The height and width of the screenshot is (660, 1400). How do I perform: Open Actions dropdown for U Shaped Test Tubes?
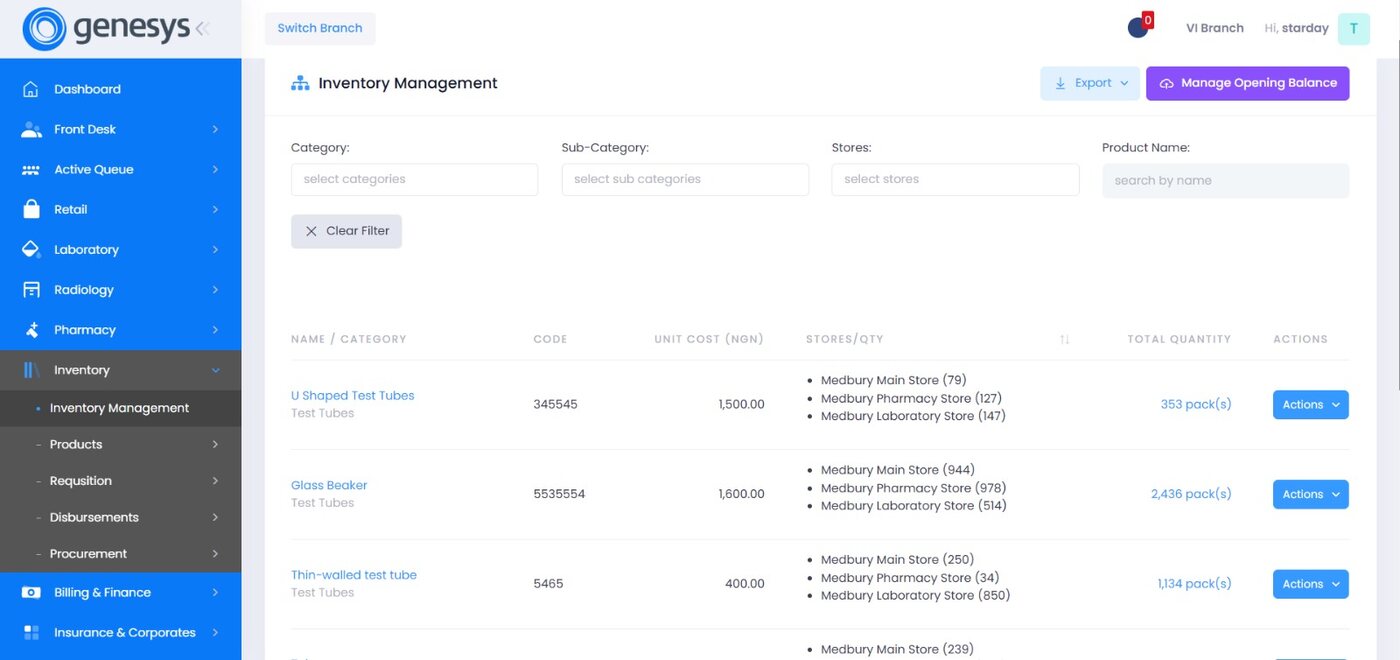click(1310, 405)
